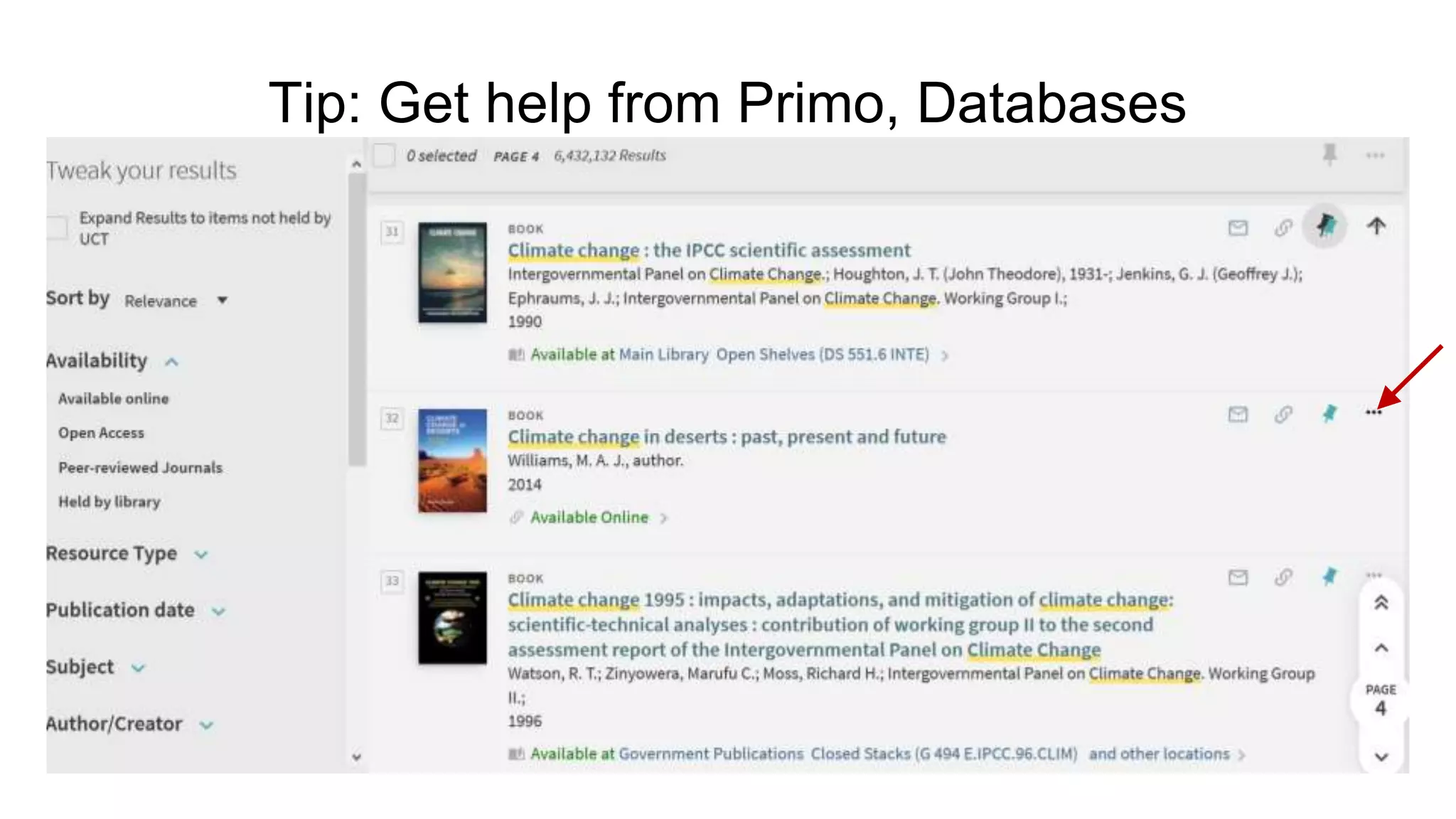Expand the Publication date facet
This screenshot has width=1456, height=819.
click(x=218, y=611)
